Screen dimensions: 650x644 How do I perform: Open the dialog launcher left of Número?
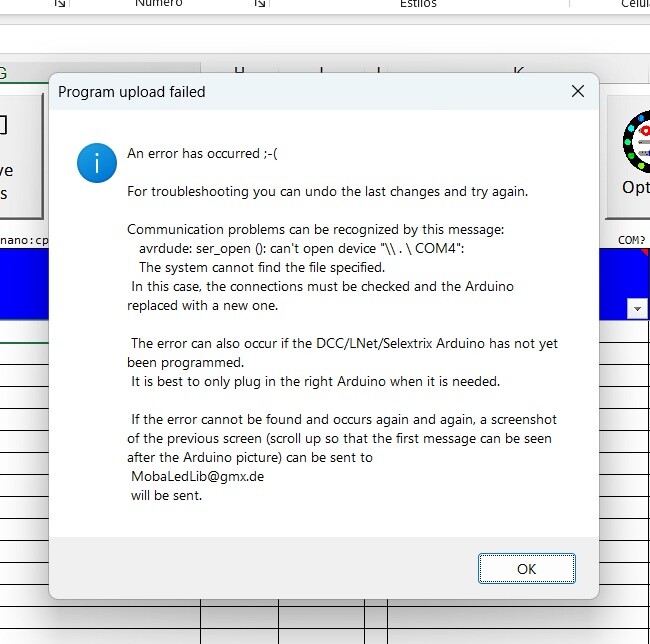(60, 4)
